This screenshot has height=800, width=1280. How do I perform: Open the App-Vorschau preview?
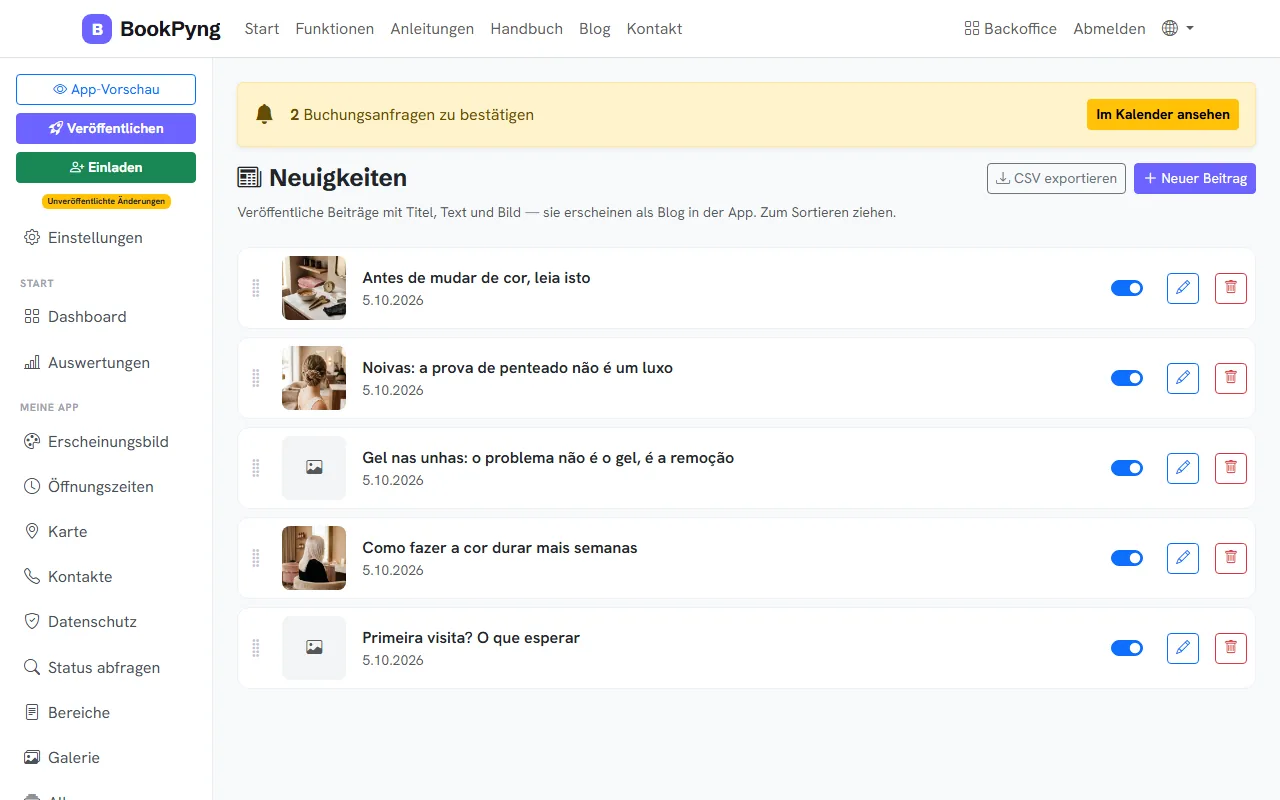[106, 89]
